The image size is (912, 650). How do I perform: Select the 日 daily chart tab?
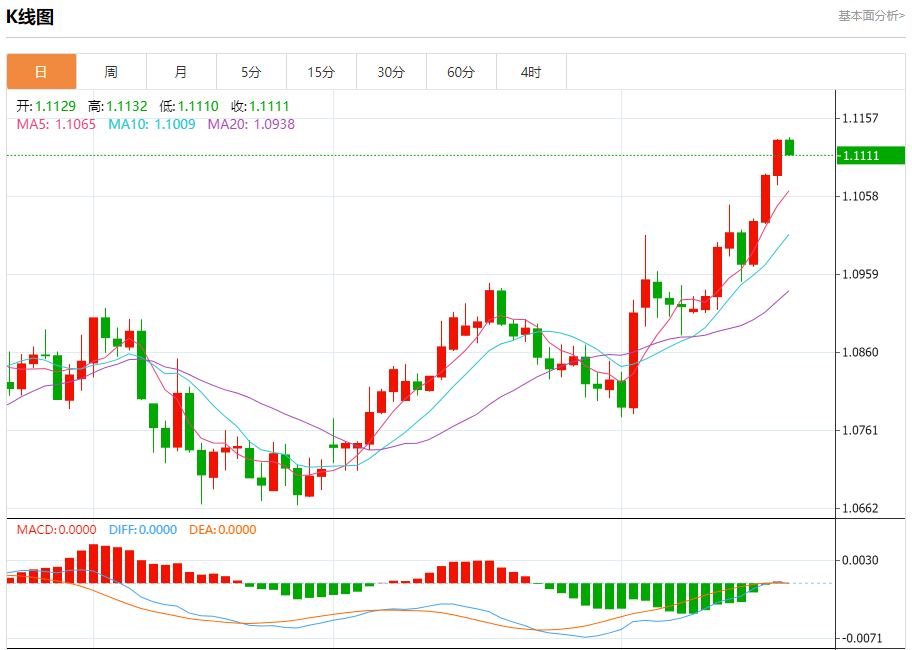(x=41, y=72)
